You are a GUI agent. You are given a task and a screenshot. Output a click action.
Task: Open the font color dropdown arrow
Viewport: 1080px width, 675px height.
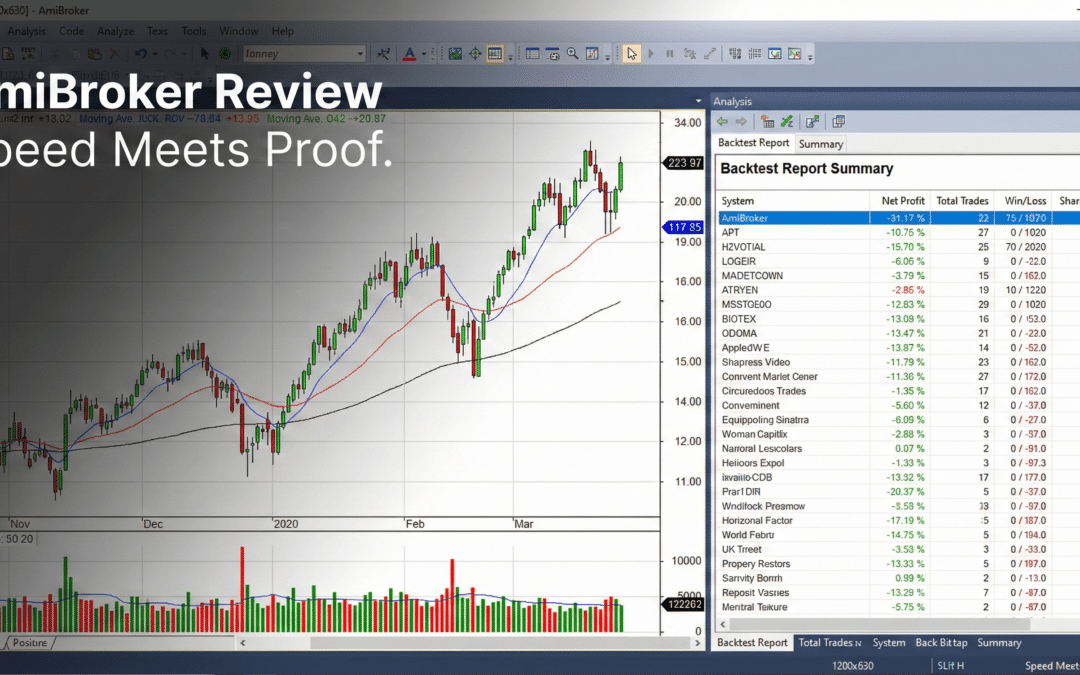click(424, 54)
